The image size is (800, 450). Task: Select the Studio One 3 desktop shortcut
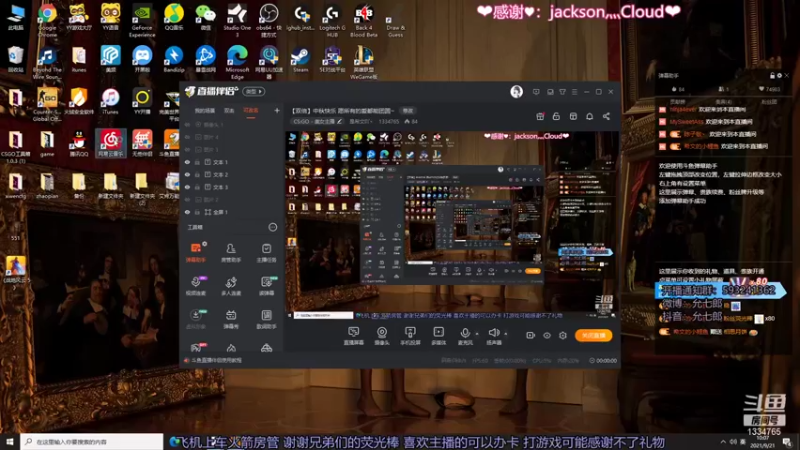click(237, 20)
